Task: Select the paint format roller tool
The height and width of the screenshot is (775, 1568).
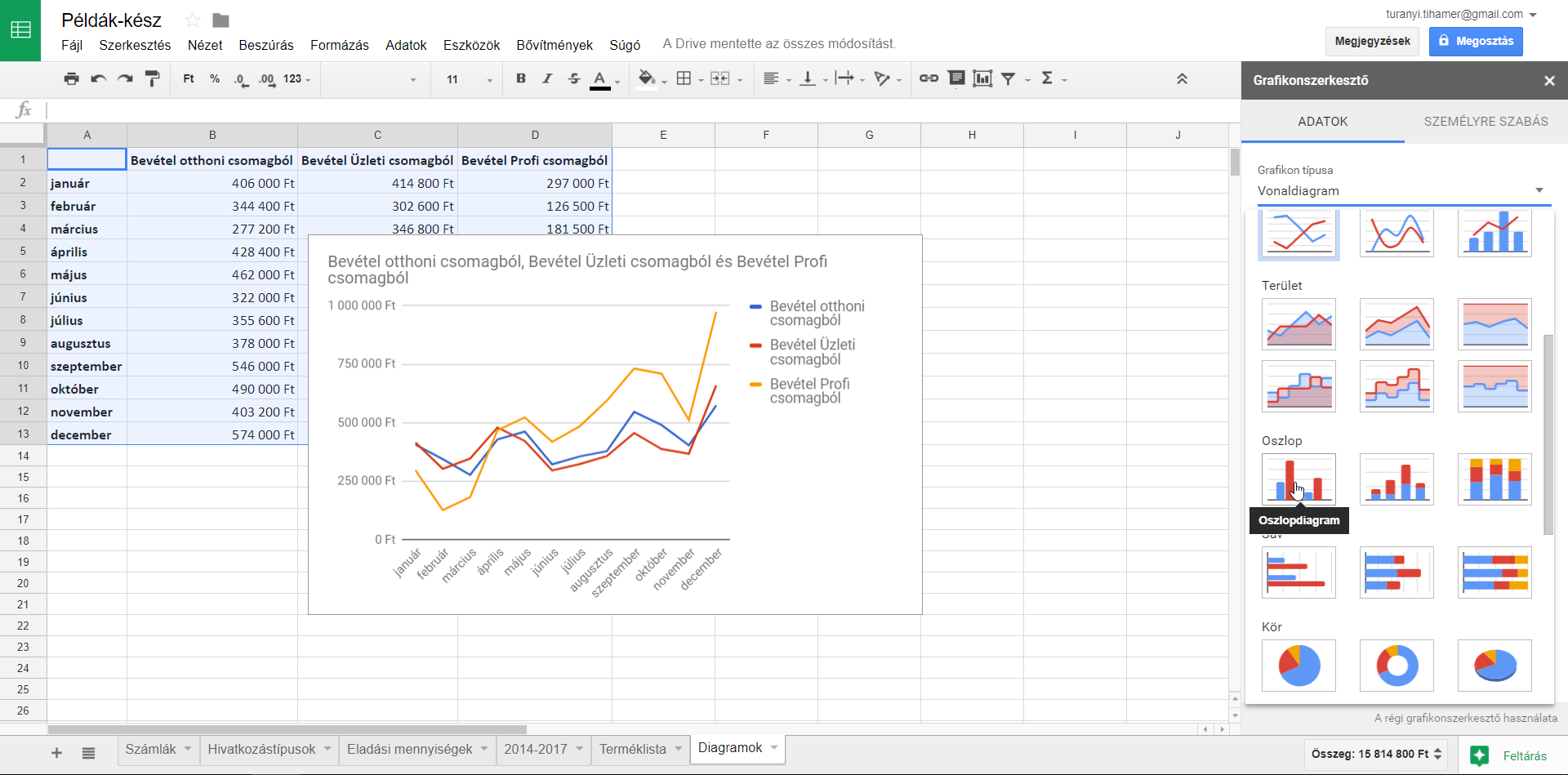Action: coord(152,79)
